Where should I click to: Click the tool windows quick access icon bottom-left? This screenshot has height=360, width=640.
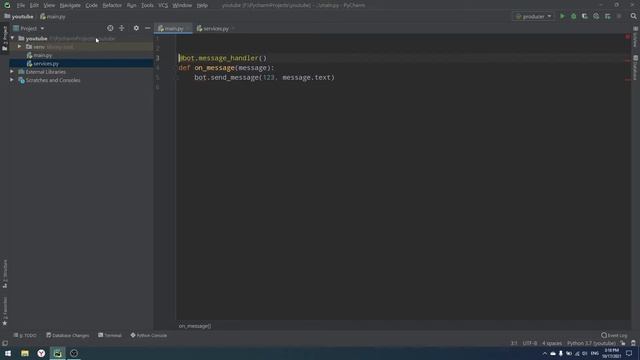pos(5,343)
